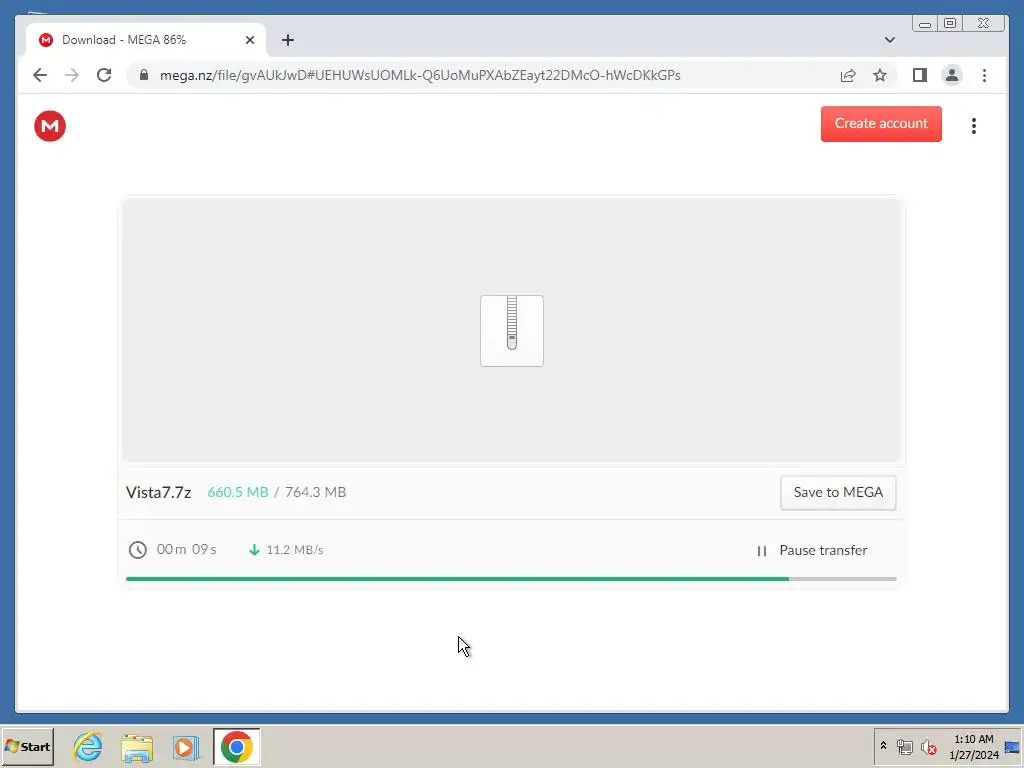
Task: Go back in browser history
Action: tap(40, 75)
